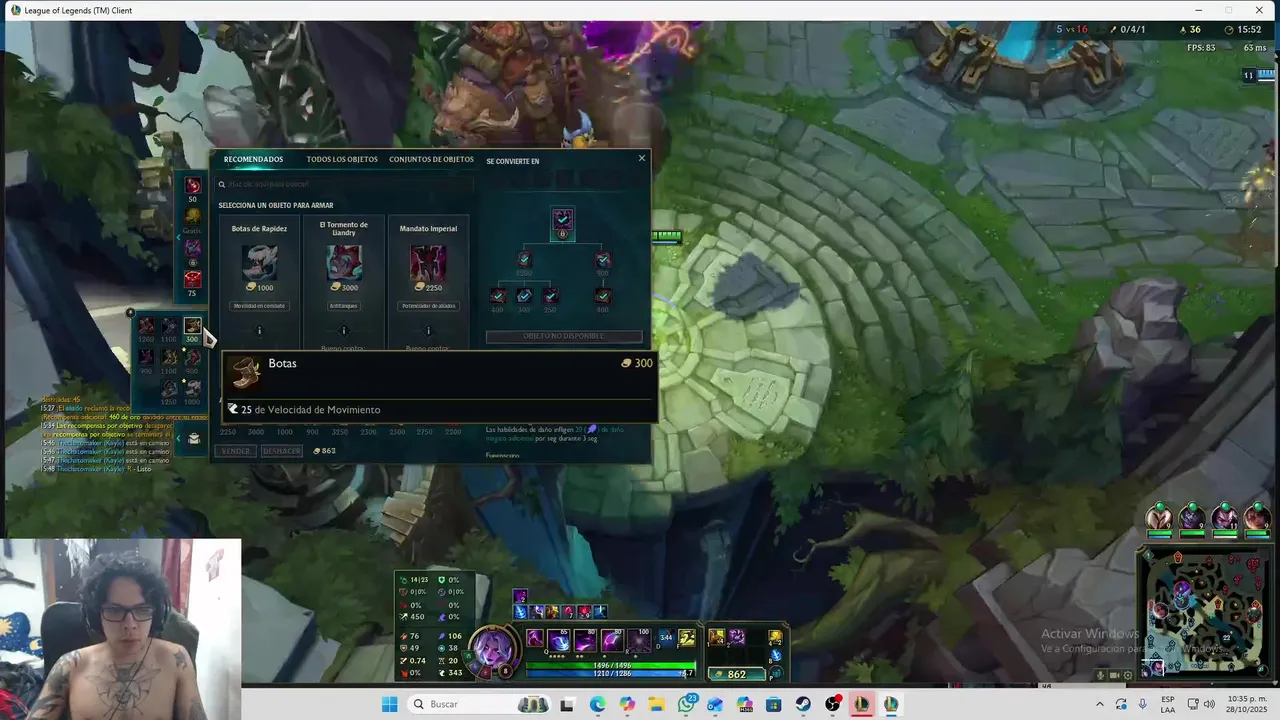Screen dimensions: 1280x720
Task: Click the 0/4/1 KDA score
Action: tap(1133, 30)
